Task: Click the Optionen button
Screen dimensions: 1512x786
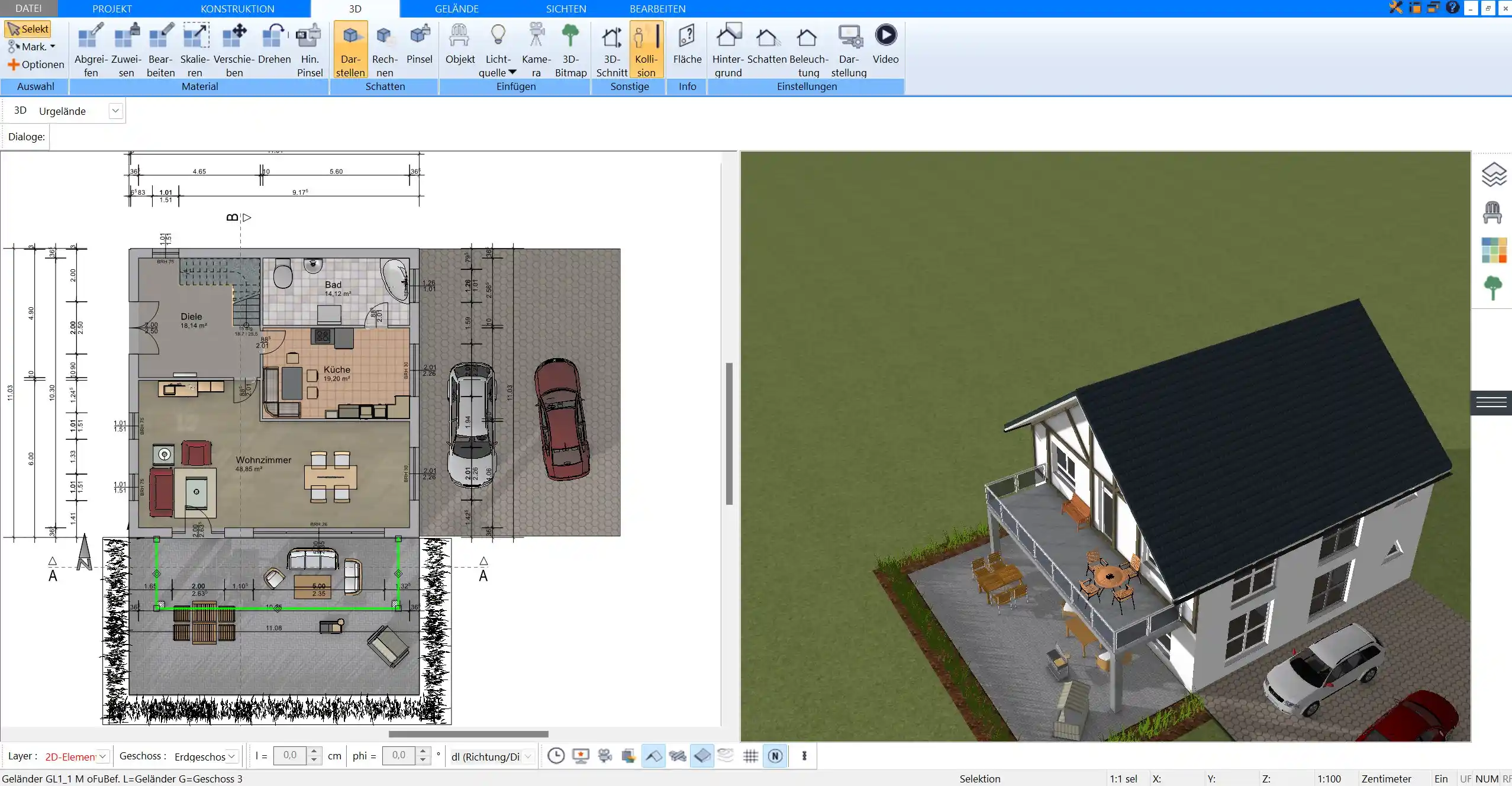Action: [x=36, y=65]
